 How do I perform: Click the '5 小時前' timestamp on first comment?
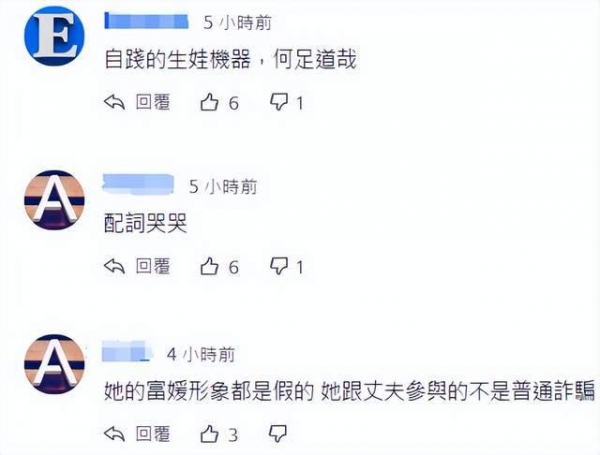pos(238,23)
